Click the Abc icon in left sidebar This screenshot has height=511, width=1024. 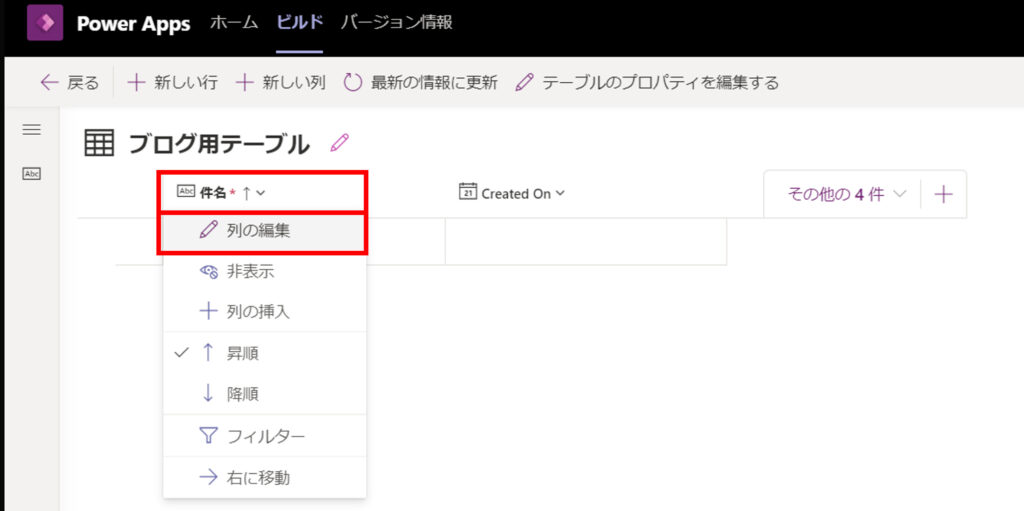click(31, 174)
